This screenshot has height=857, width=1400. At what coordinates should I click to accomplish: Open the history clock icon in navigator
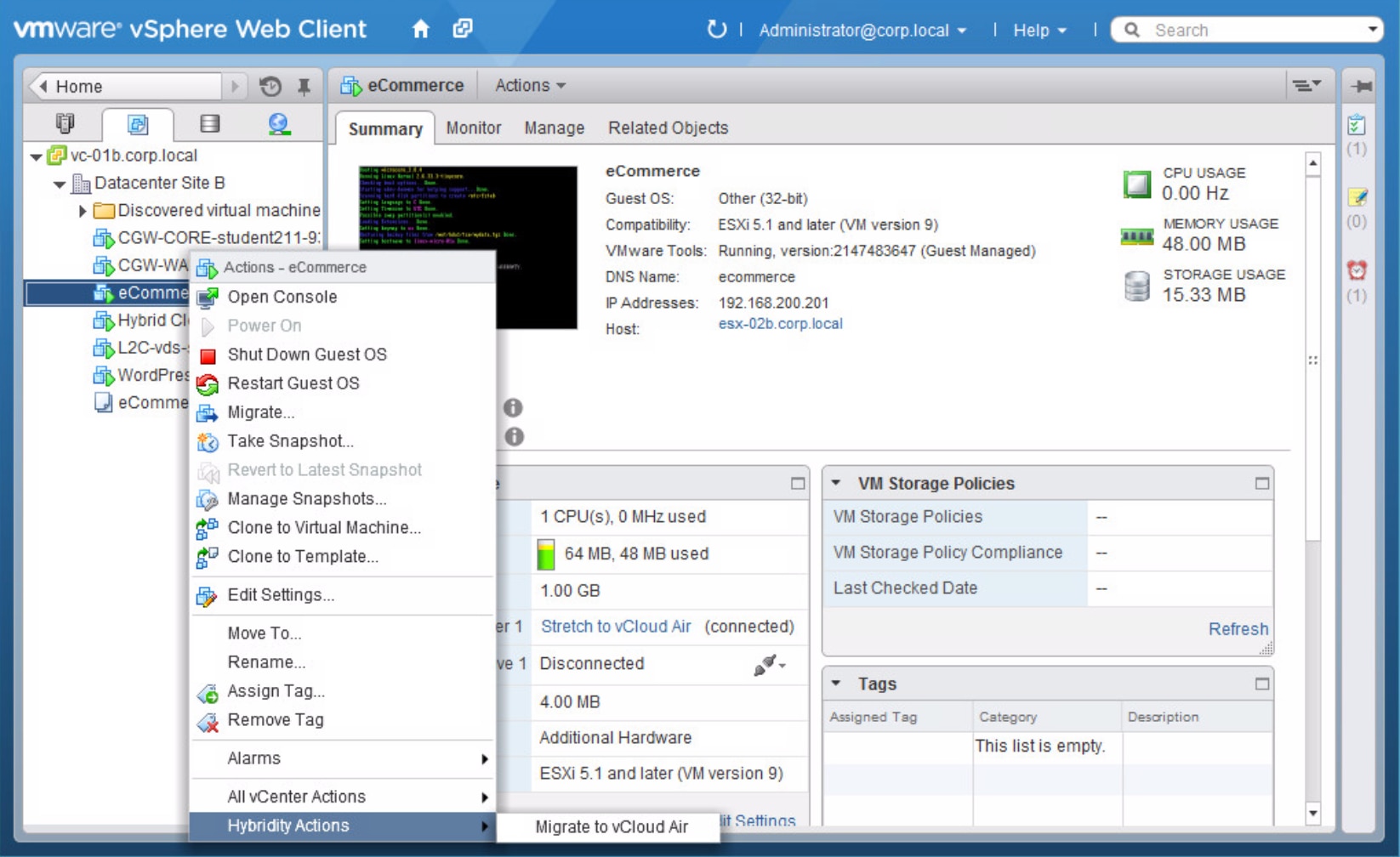(x=270, y=86)
